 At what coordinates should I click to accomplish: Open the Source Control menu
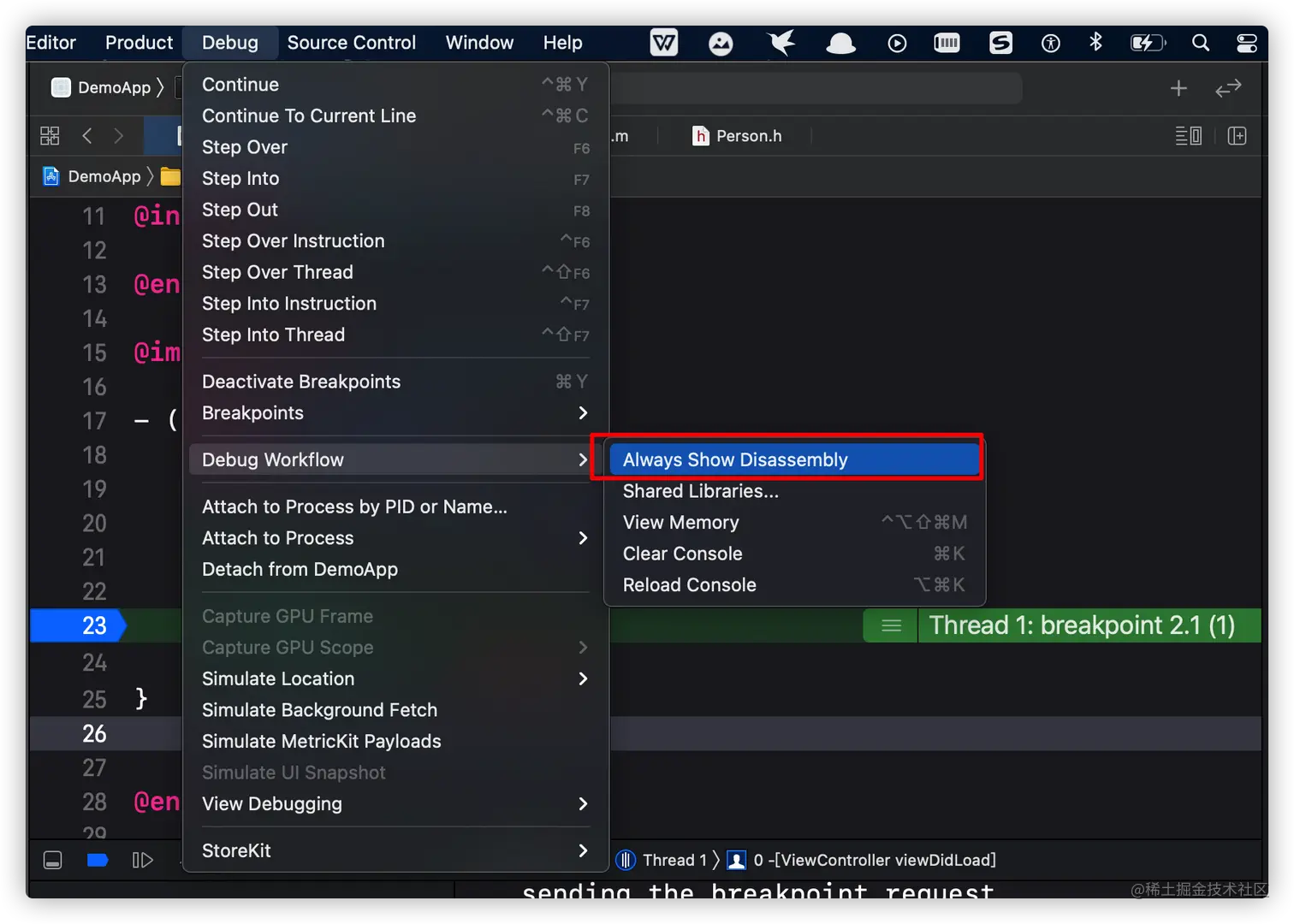coord(352,43)
